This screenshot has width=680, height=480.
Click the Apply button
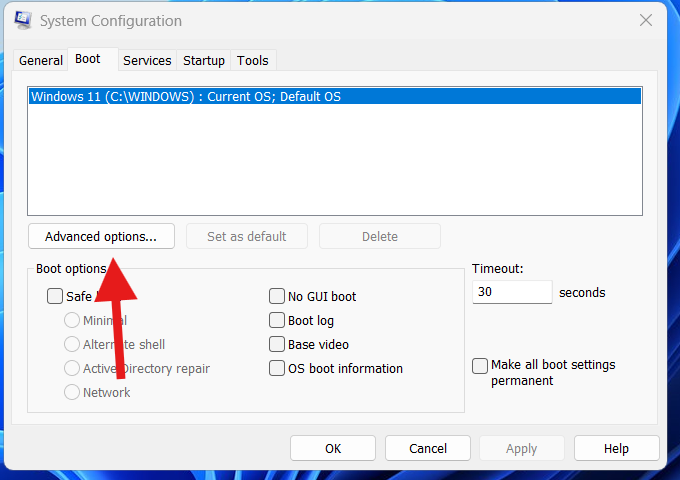coord(522,448)
